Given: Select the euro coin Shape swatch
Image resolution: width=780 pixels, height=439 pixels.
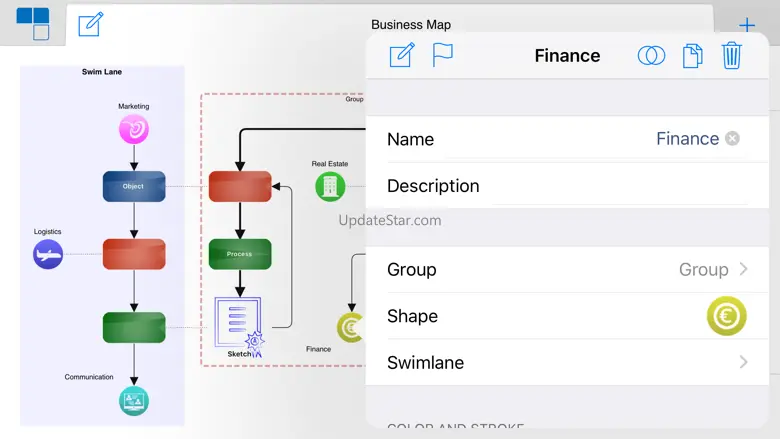Looking at the screenshot, I should pos(726,316).
